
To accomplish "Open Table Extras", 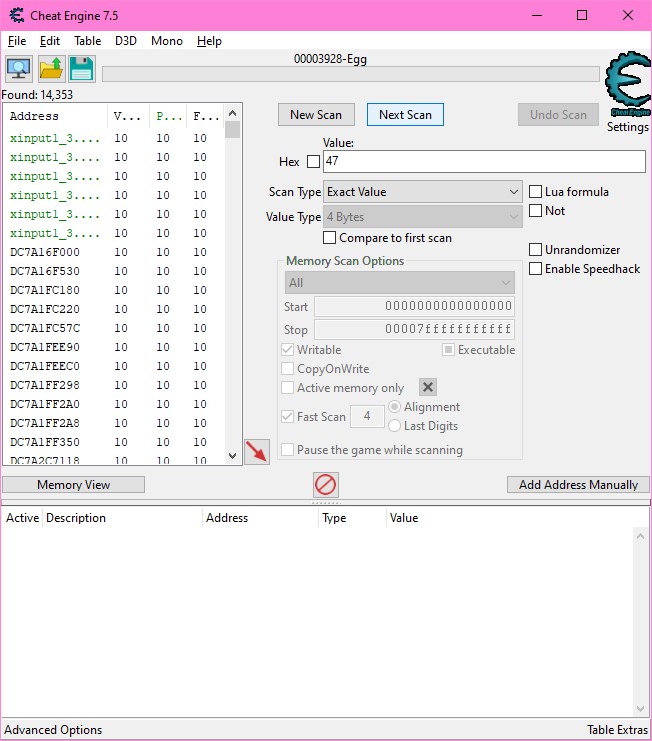I will coord(617,730).
